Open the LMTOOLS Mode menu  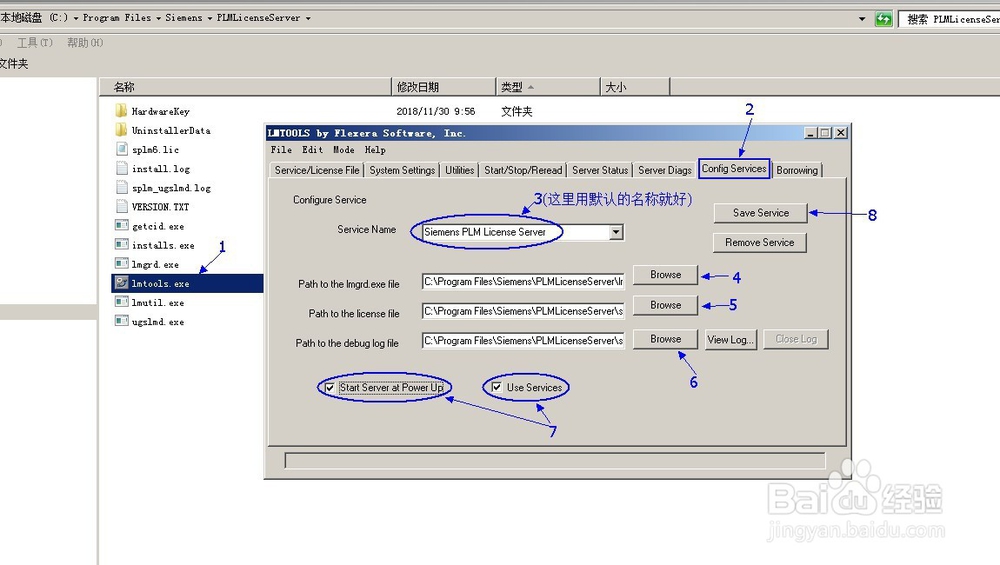pyautogui.click(x=344, y=150)
